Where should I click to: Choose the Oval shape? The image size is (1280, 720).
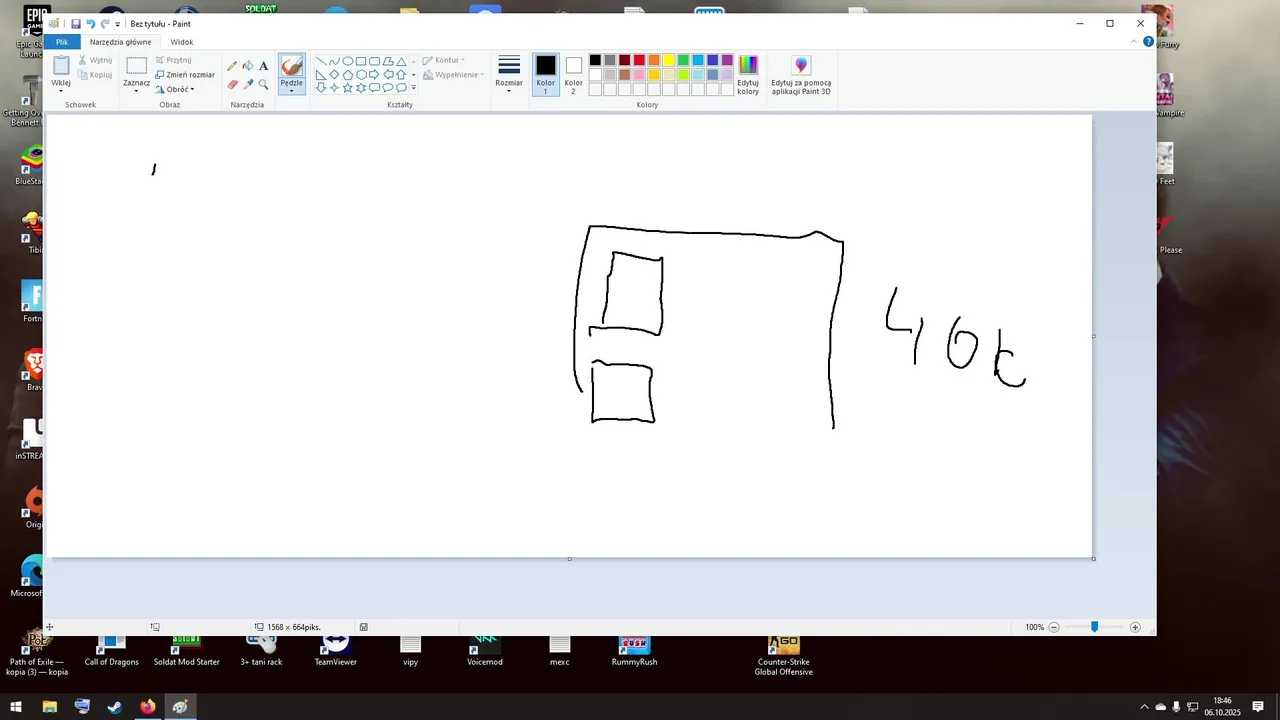point(348,61)
